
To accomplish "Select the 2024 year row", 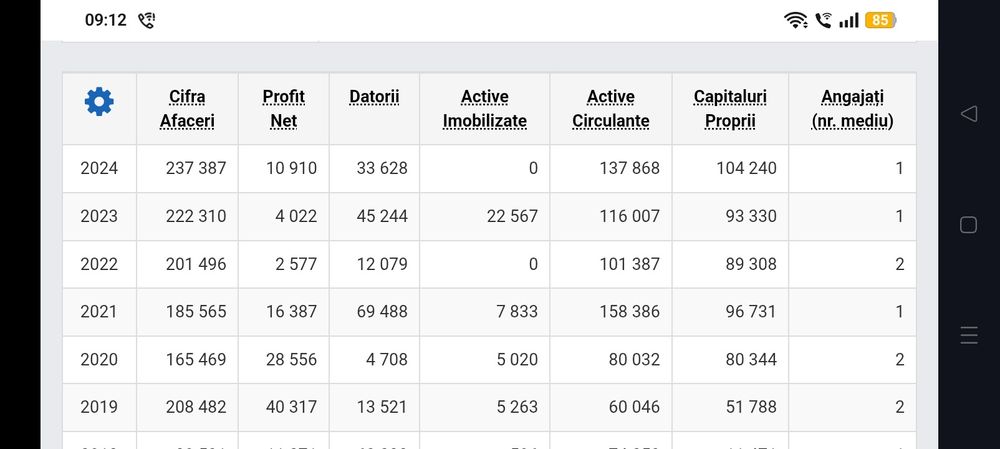I will coord(99,168).
